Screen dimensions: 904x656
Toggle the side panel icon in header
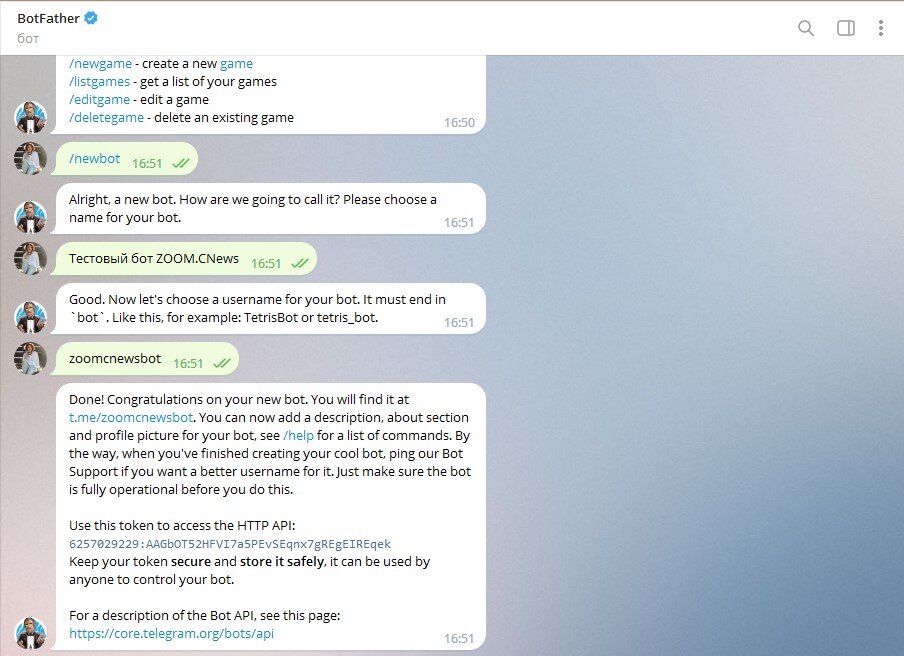(846, 28)
